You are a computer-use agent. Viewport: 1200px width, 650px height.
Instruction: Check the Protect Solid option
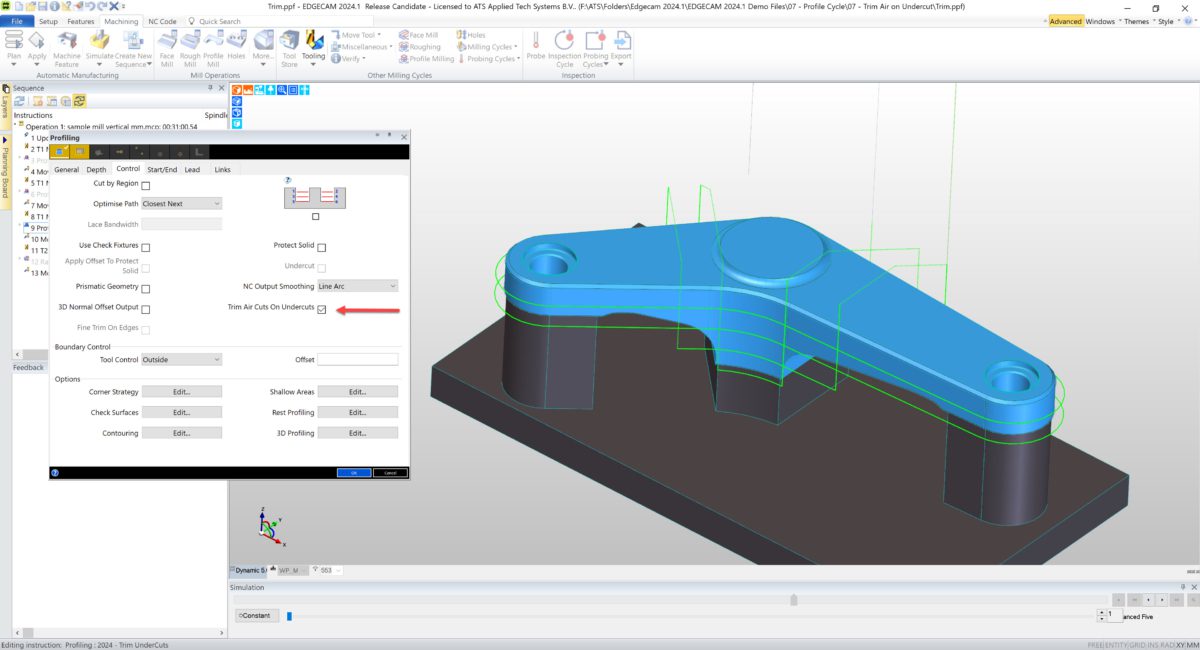click(321, 246)
